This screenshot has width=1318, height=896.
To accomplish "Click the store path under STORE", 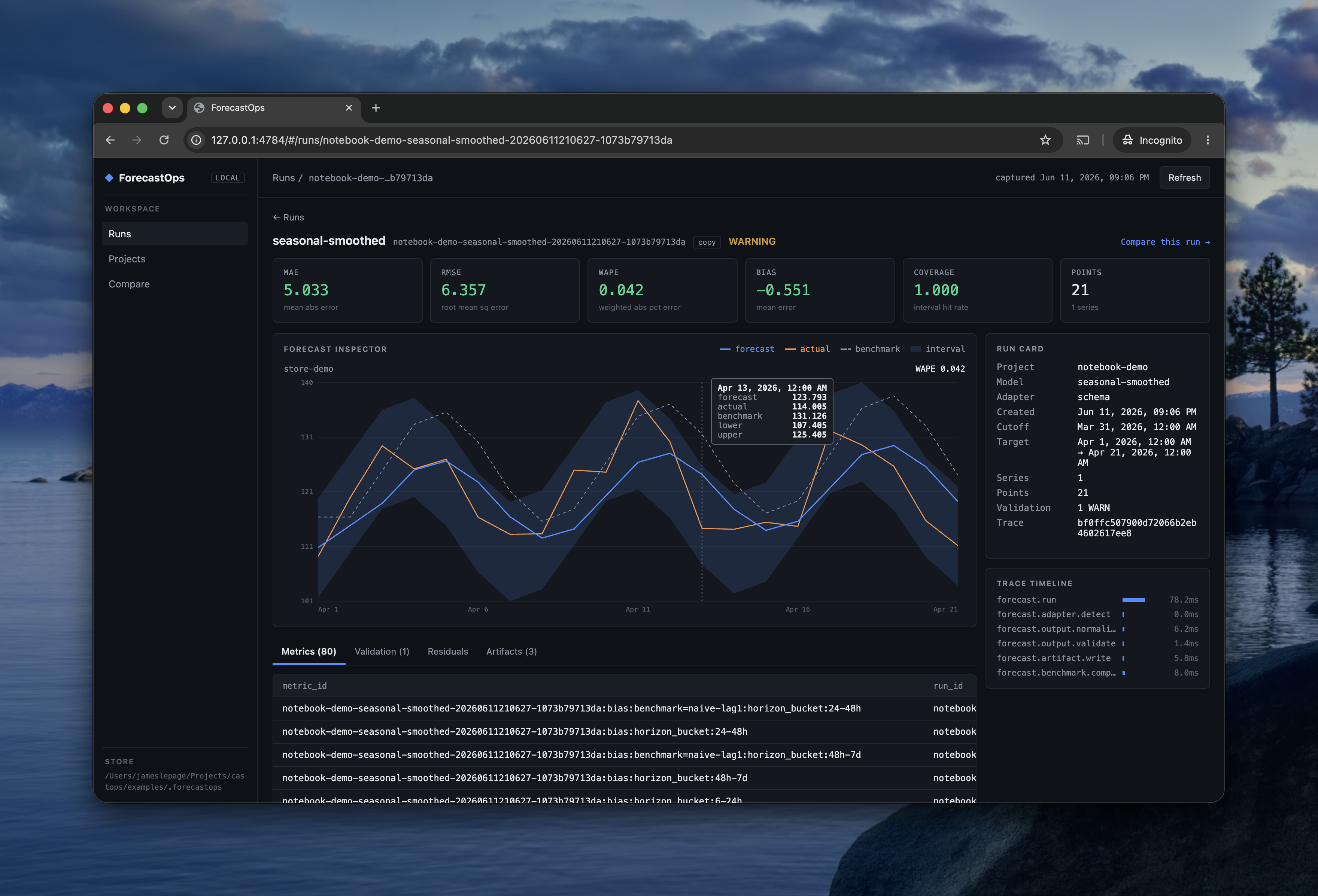I will click(x=175, y=781).
